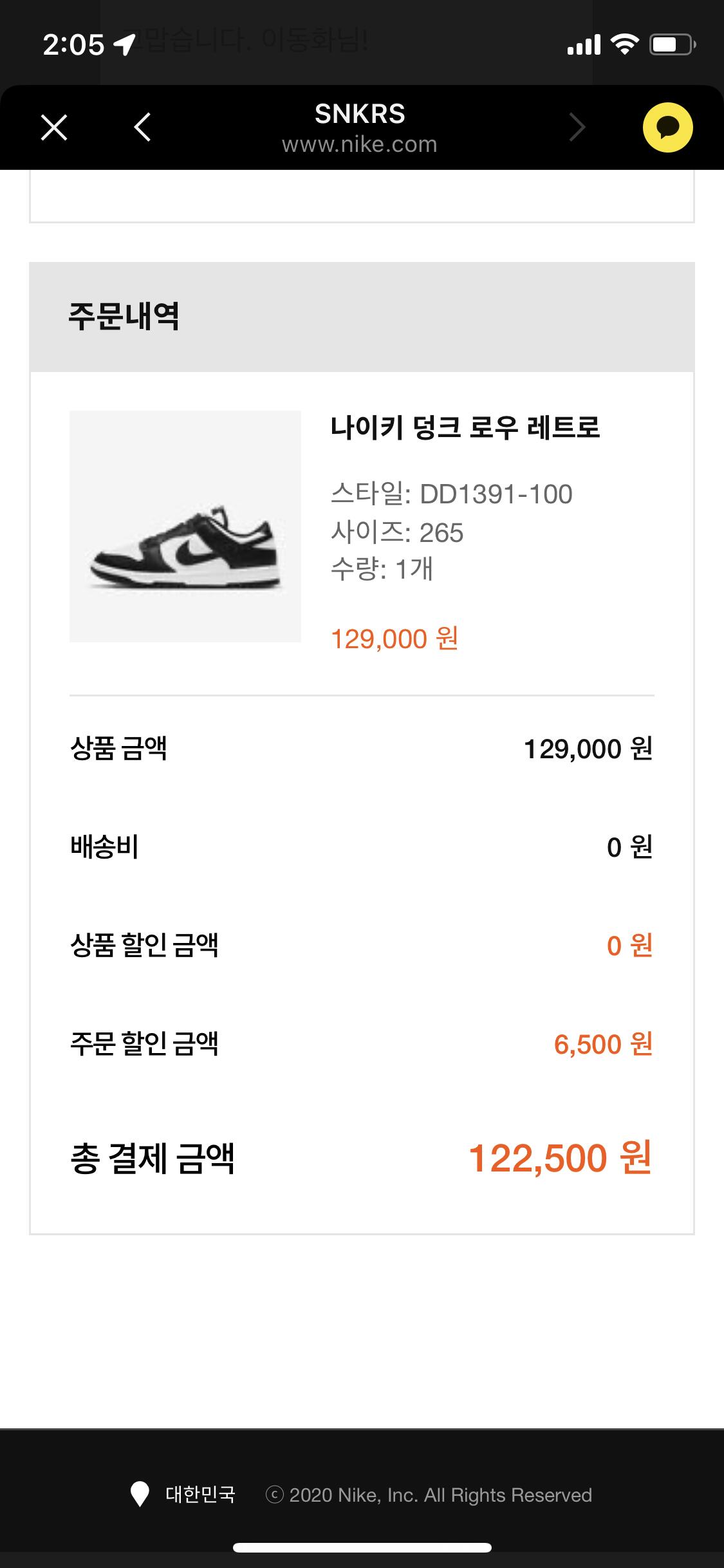
Task: Tap the home indicator bar
Action: coord(362,1548)
